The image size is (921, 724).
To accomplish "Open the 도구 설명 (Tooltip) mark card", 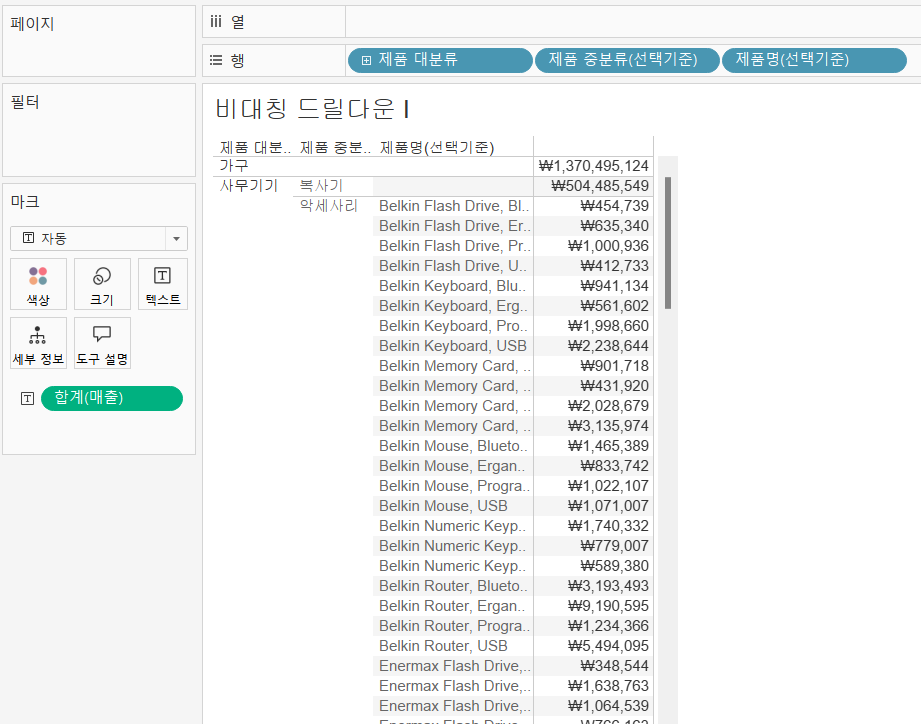I will pos(102,344).
